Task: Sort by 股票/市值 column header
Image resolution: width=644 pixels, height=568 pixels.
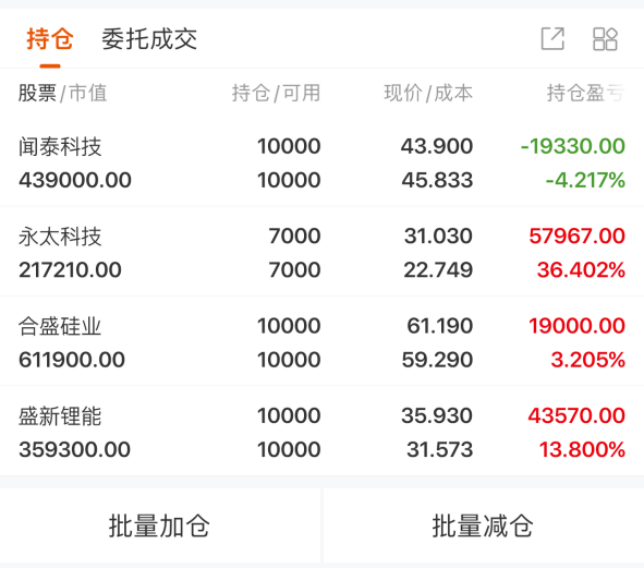Action: point(62,93)
